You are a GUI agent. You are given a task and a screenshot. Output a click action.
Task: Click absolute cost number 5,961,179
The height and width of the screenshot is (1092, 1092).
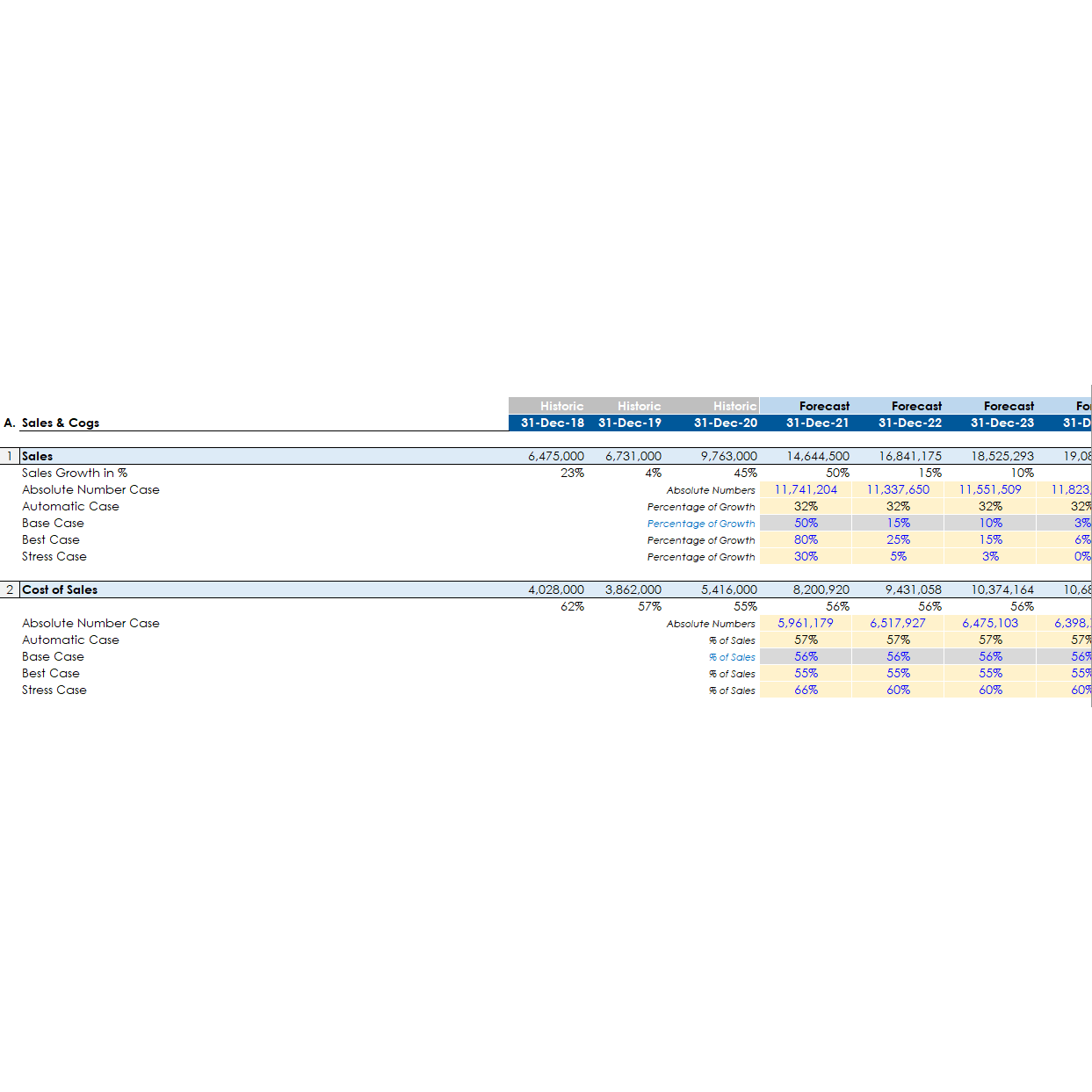(806, 623)
